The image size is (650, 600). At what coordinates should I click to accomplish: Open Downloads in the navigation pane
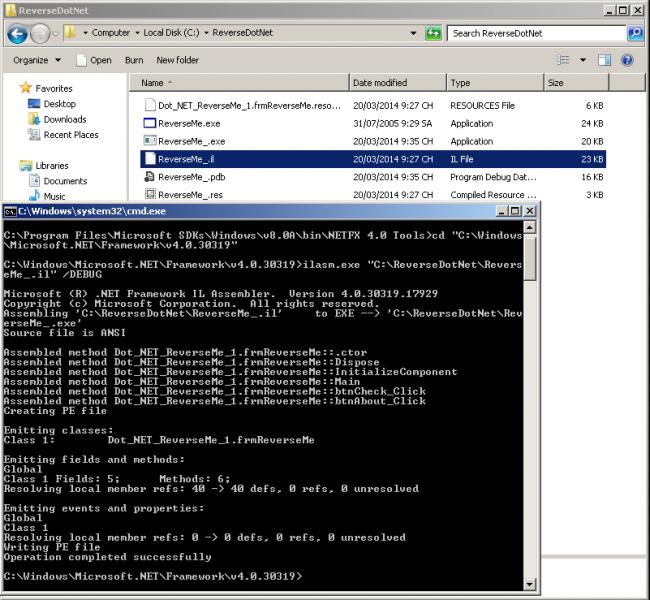[65, 119]
